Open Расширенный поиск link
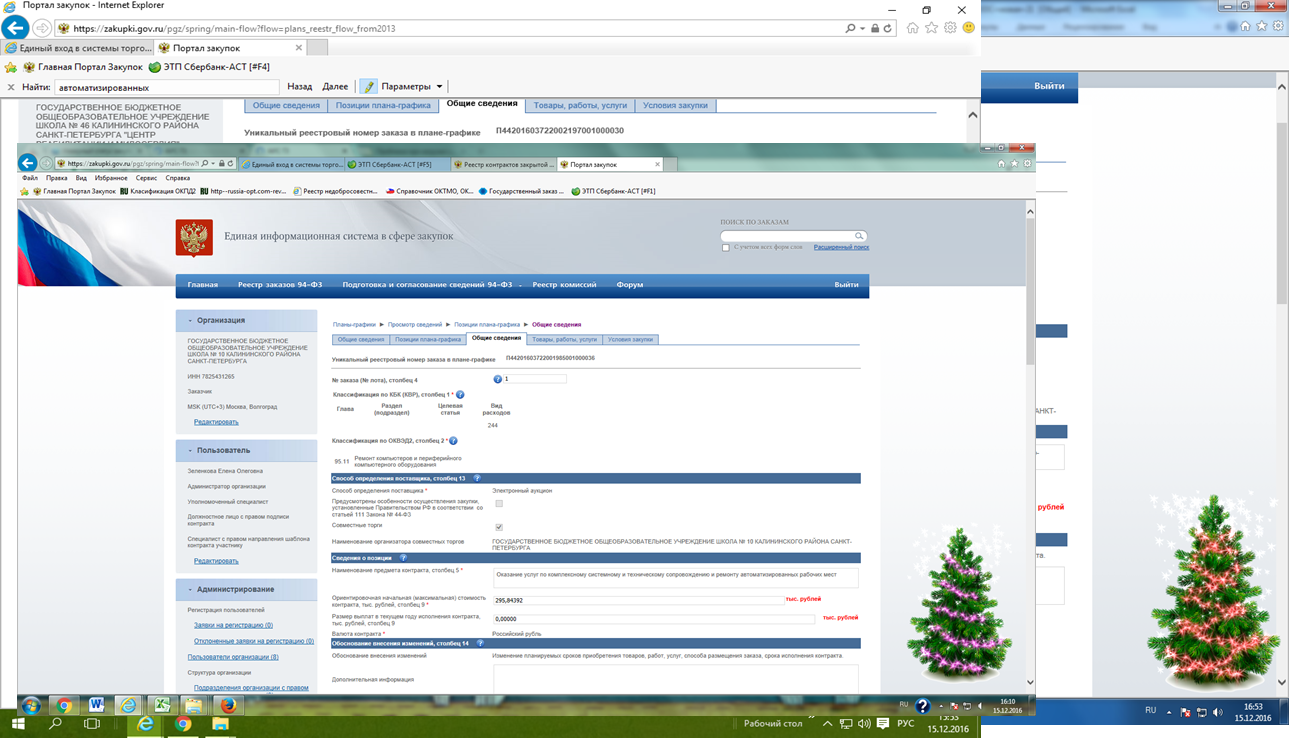1289x738 pixels. (841, 247)
